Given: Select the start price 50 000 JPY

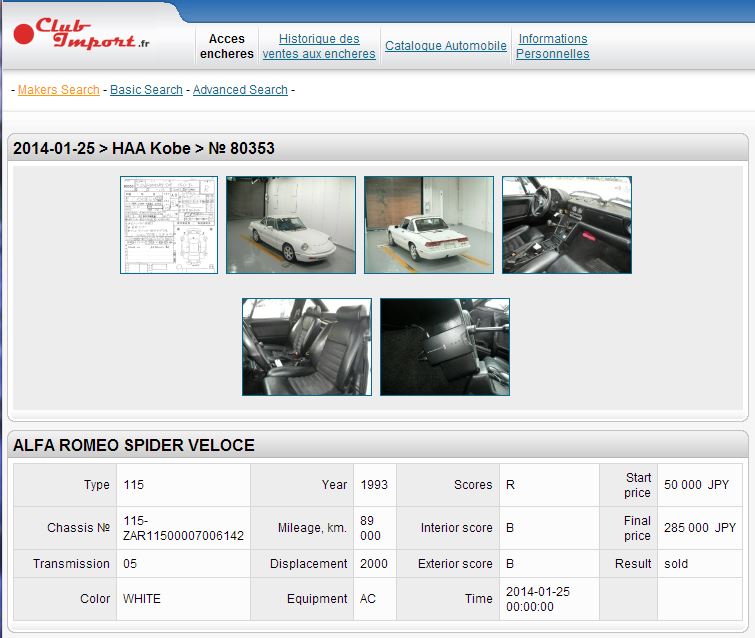Looking at the screenshot, I should point(696,485).
